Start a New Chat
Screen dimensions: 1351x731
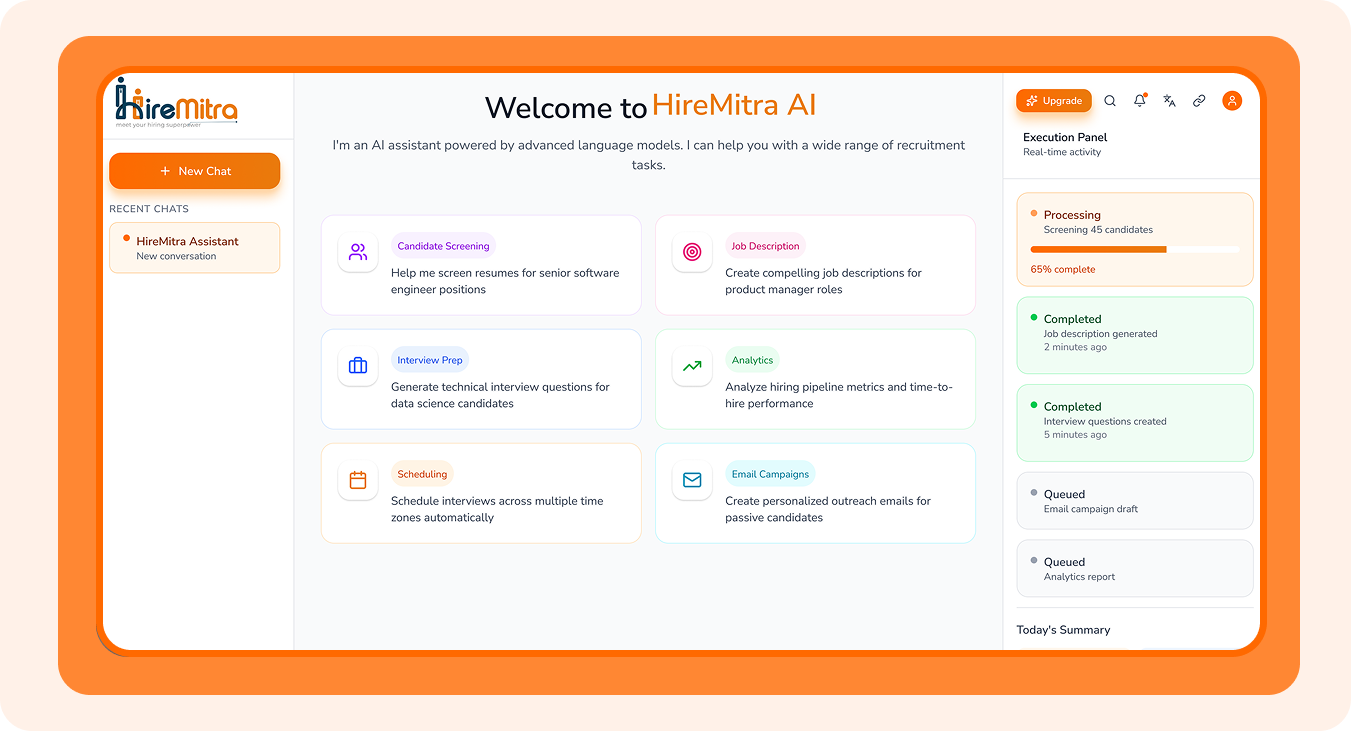pyautogui.click(x=195, y=171)
